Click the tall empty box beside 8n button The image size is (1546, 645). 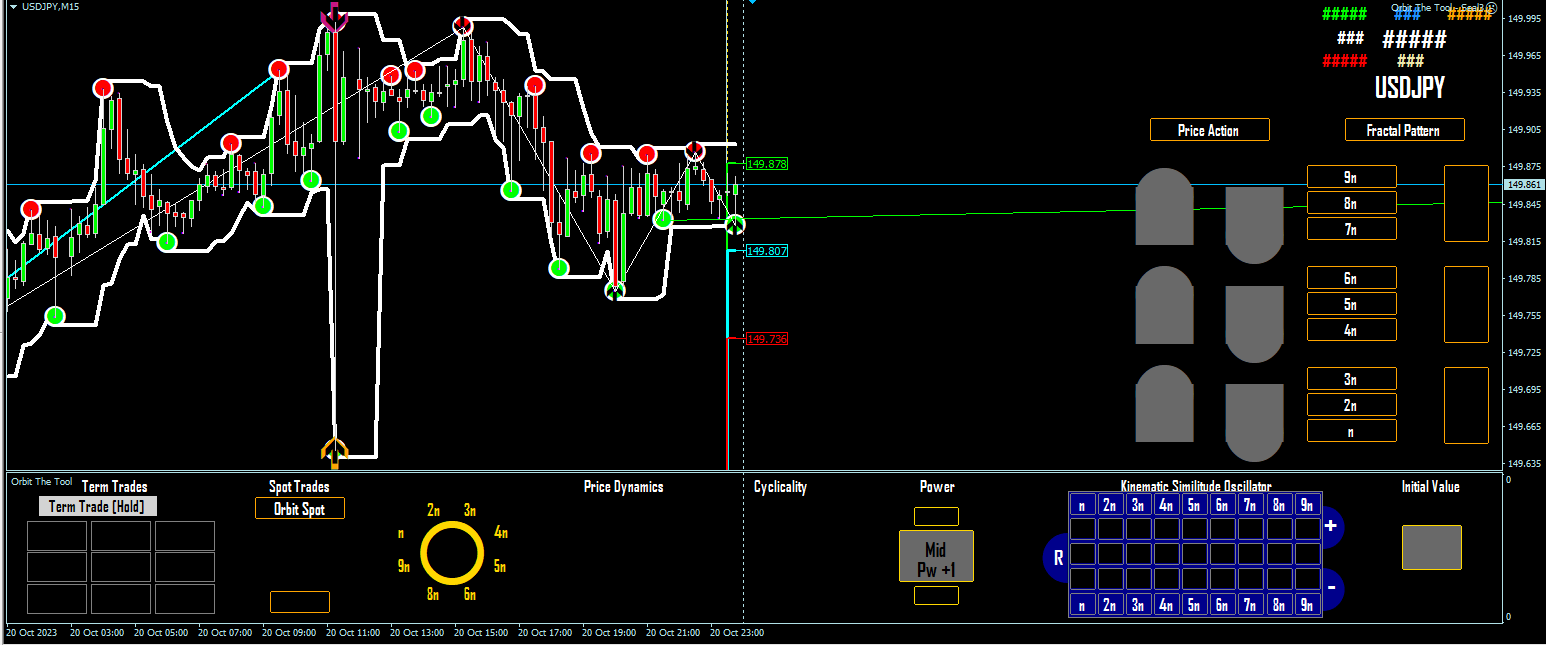click(x=1466, y=203)
